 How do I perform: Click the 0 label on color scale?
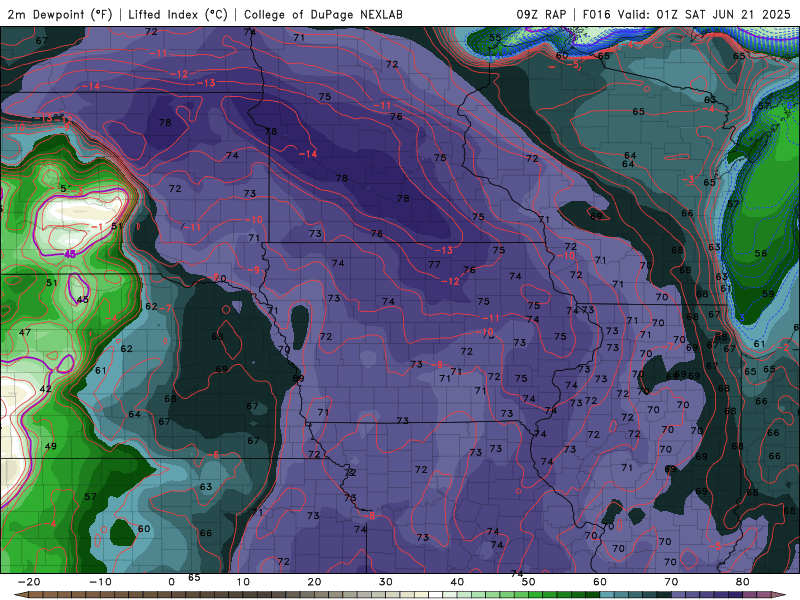pyautogui.click(x=171, y=582)
